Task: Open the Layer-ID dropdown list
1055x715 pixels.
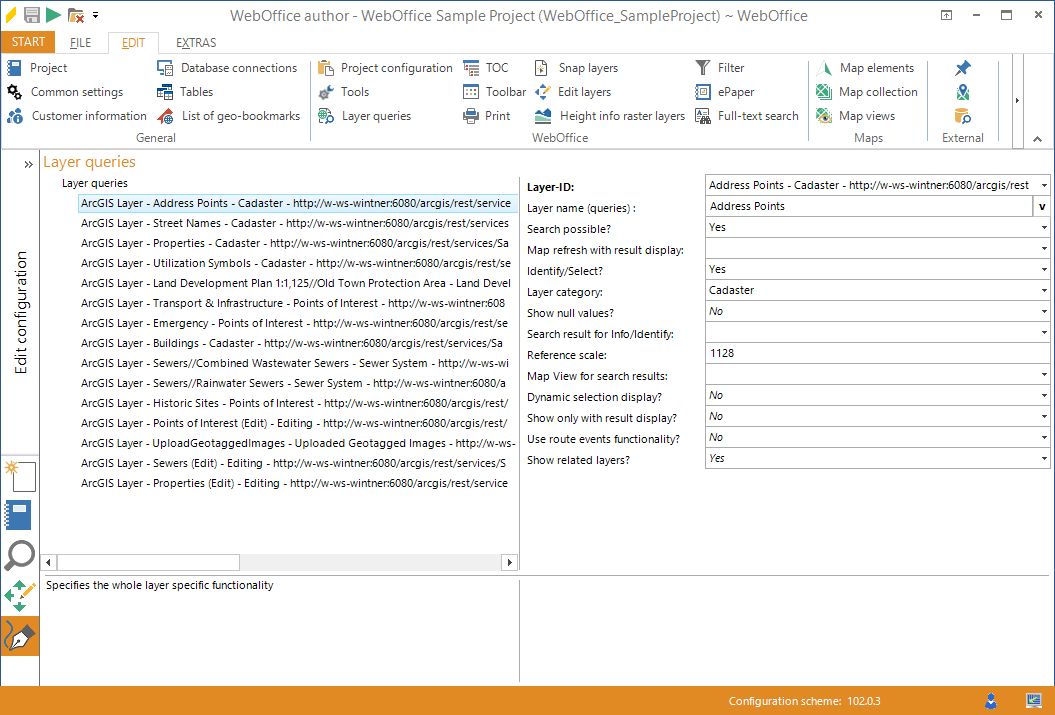Action: (x=1044, y=185)
